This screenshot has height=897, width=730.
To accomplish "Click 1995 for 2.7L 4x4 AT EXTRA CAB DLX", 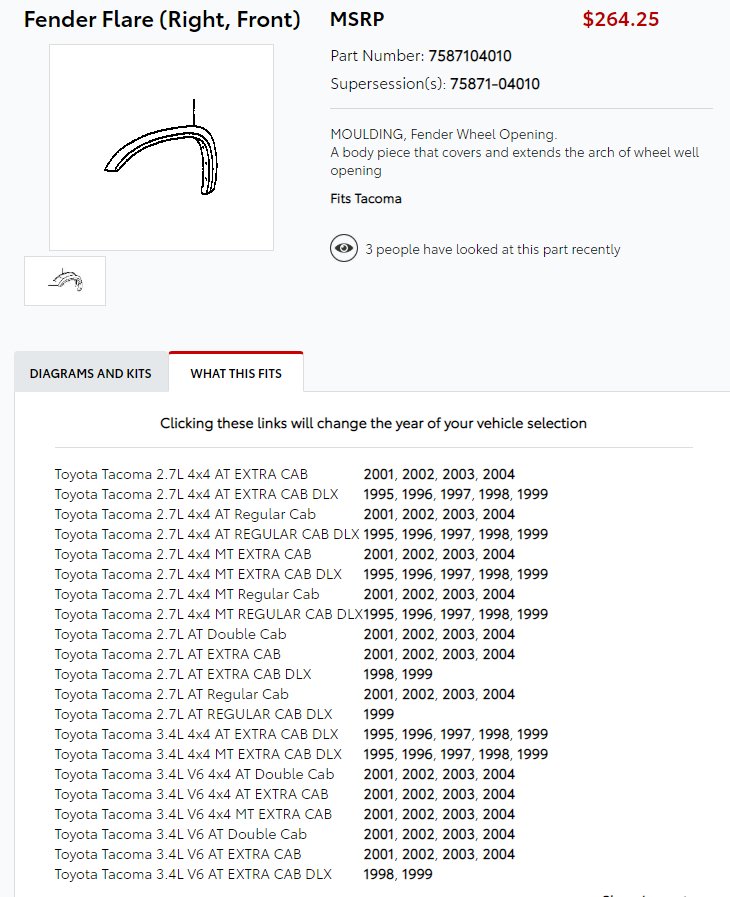I will coord(379,494).
